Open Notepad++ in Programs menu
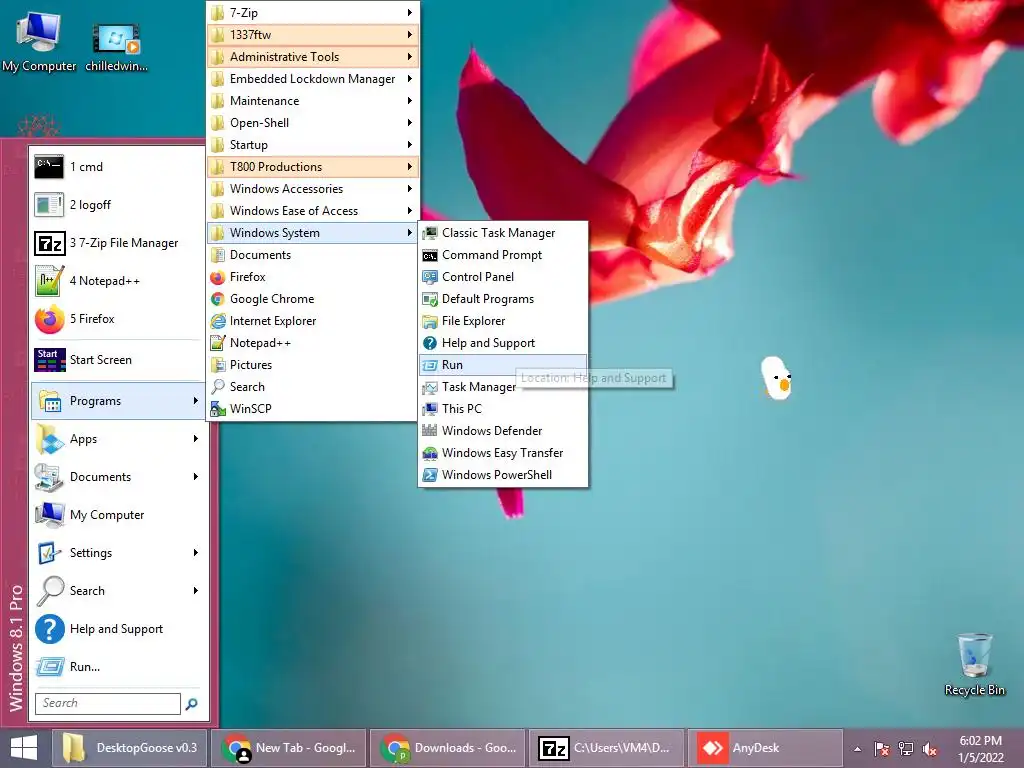This screenshot has height=768, width=1024. 313,343
